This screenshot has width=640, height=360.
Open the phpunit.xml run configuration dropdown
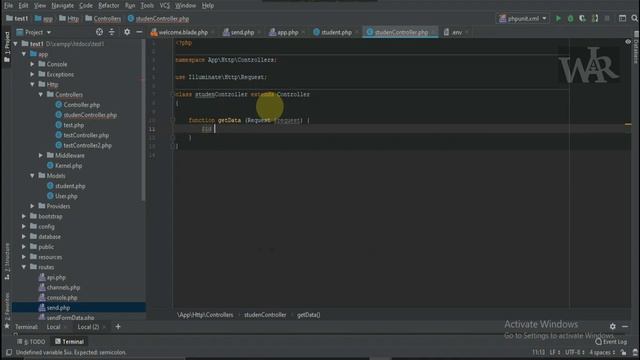[523, 18]
